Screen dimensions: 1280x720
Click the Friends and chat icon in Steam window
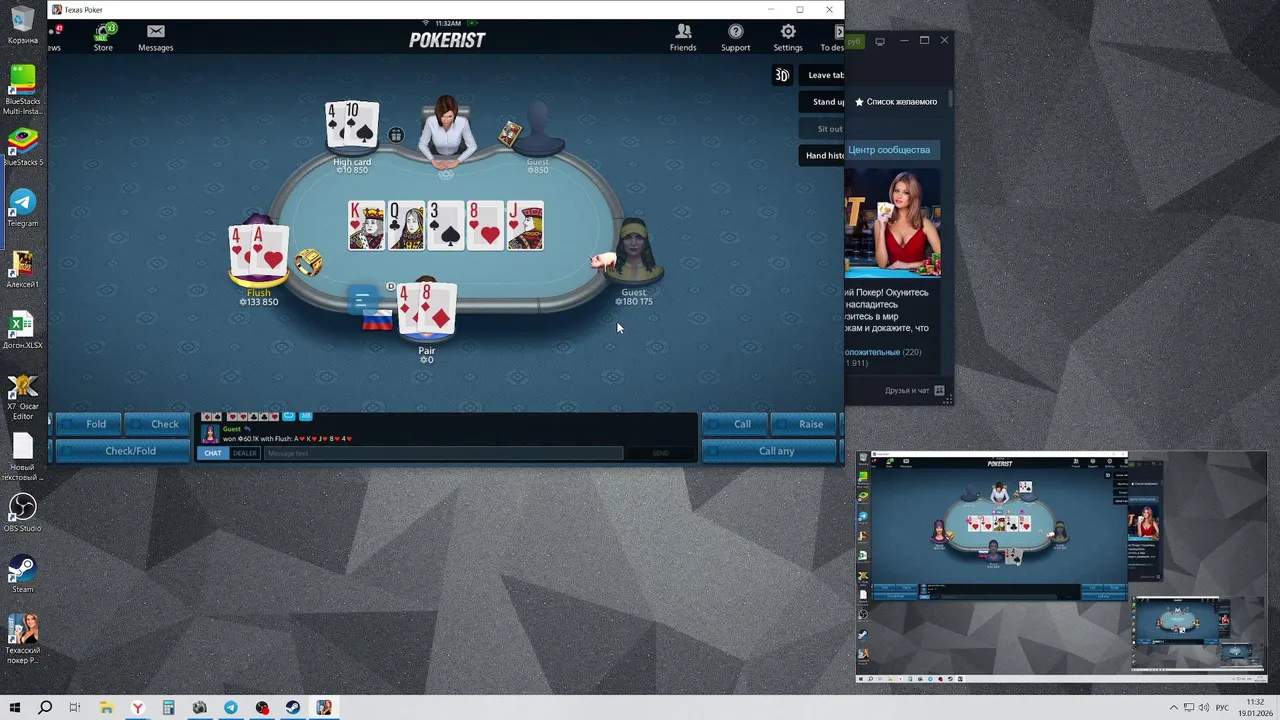click(x=939, y=390)
